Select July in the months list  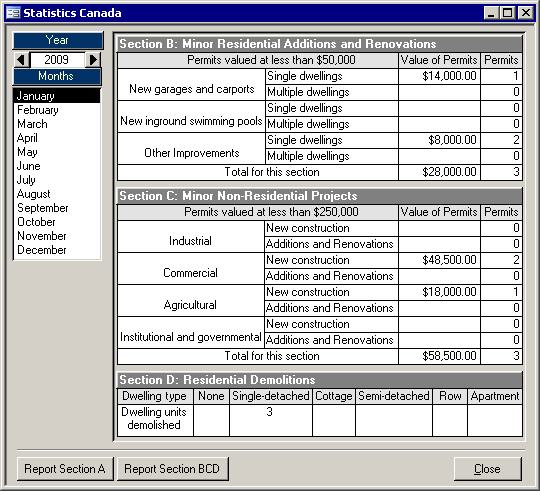point(57,180)
